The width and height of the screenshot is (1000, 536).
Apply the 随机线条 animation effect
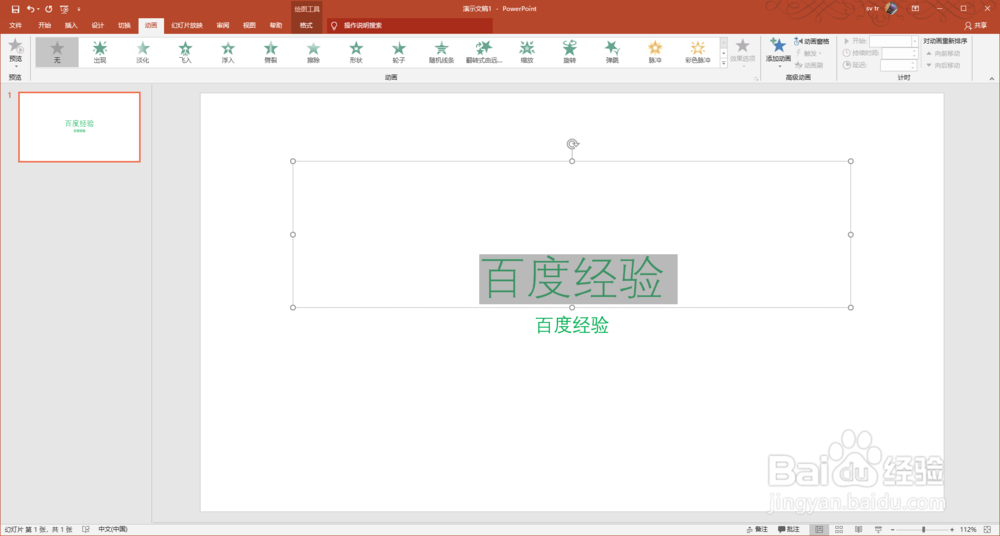[441, 52]
